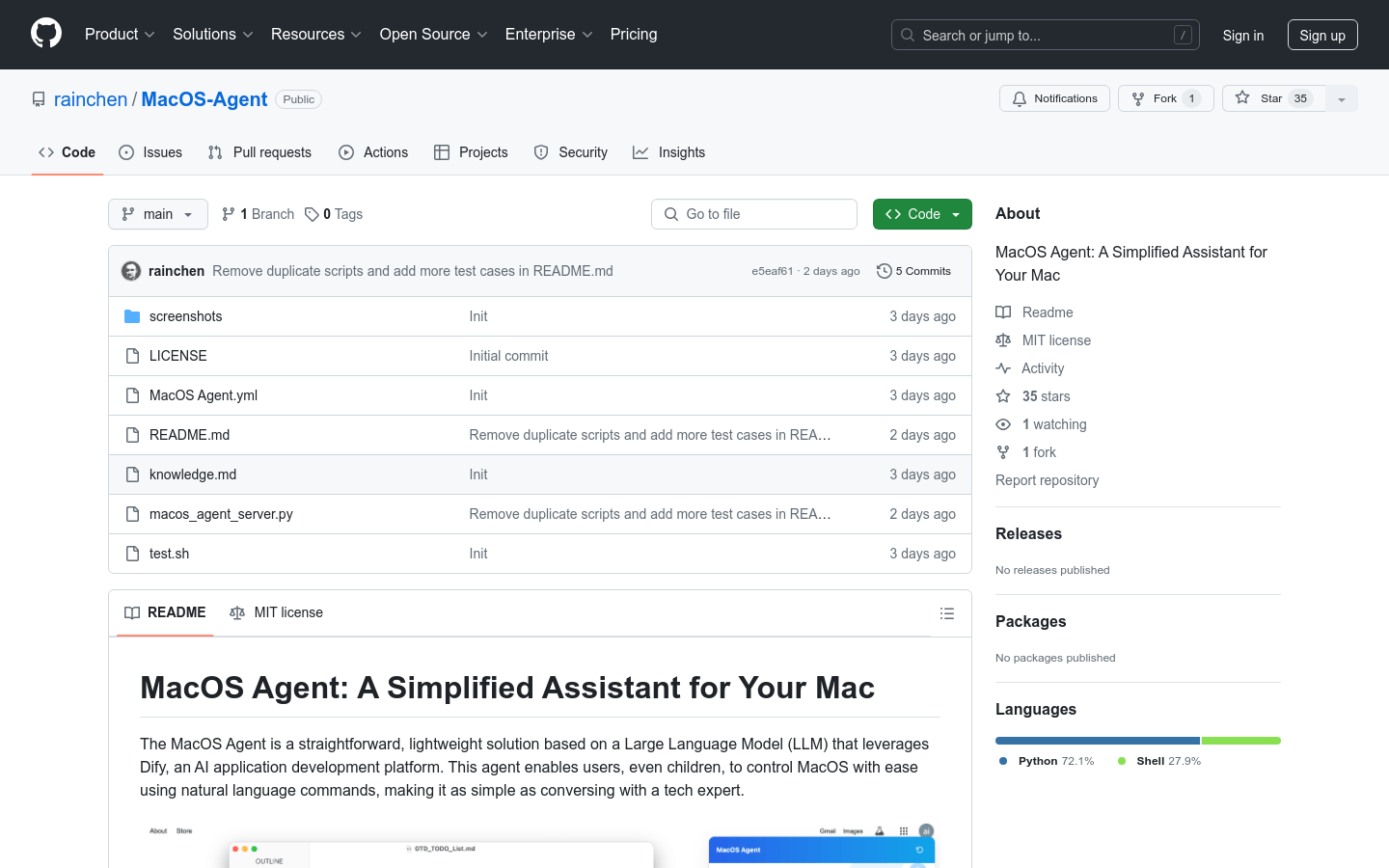
Task: Click the eye icon next to 1 watching
Action: 1003,424
